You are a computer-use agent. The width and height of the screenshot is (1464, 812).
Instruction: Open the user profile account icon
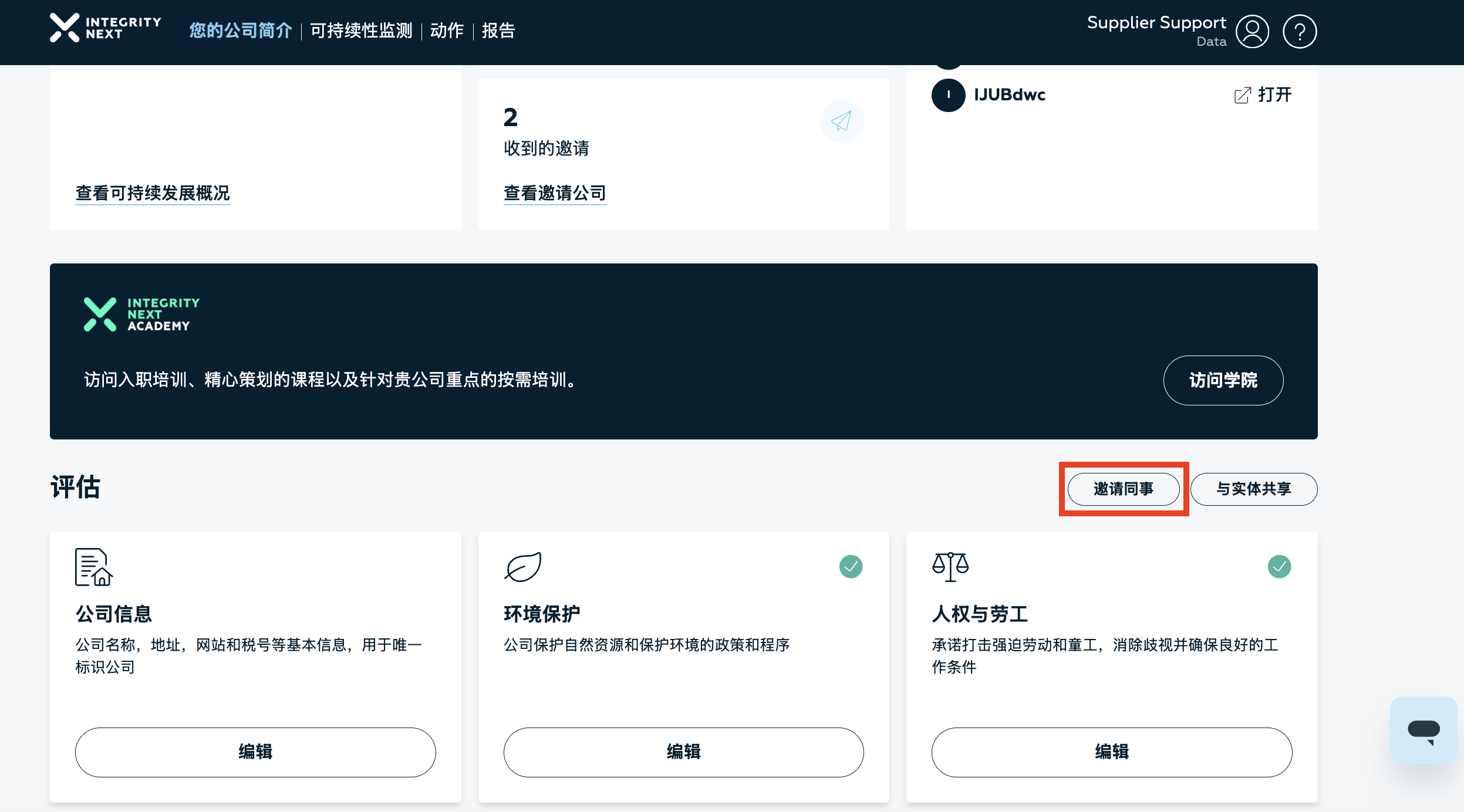tap(1252, 31)
